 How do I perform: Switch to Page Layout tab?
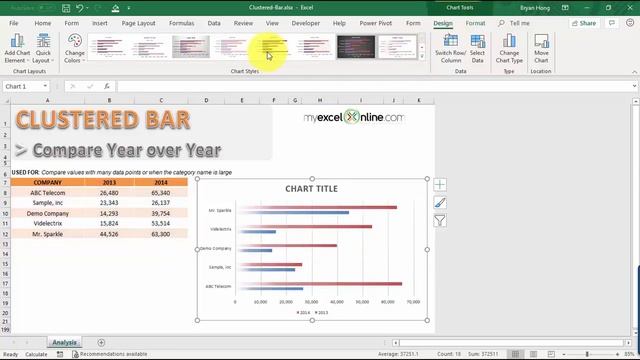coord(138,23)
